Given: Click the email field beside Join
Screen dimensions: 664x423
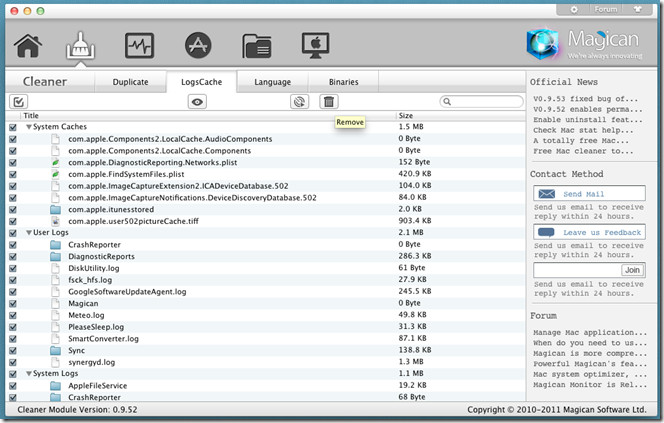Looking at the screenshot, I should click(577, 270).
